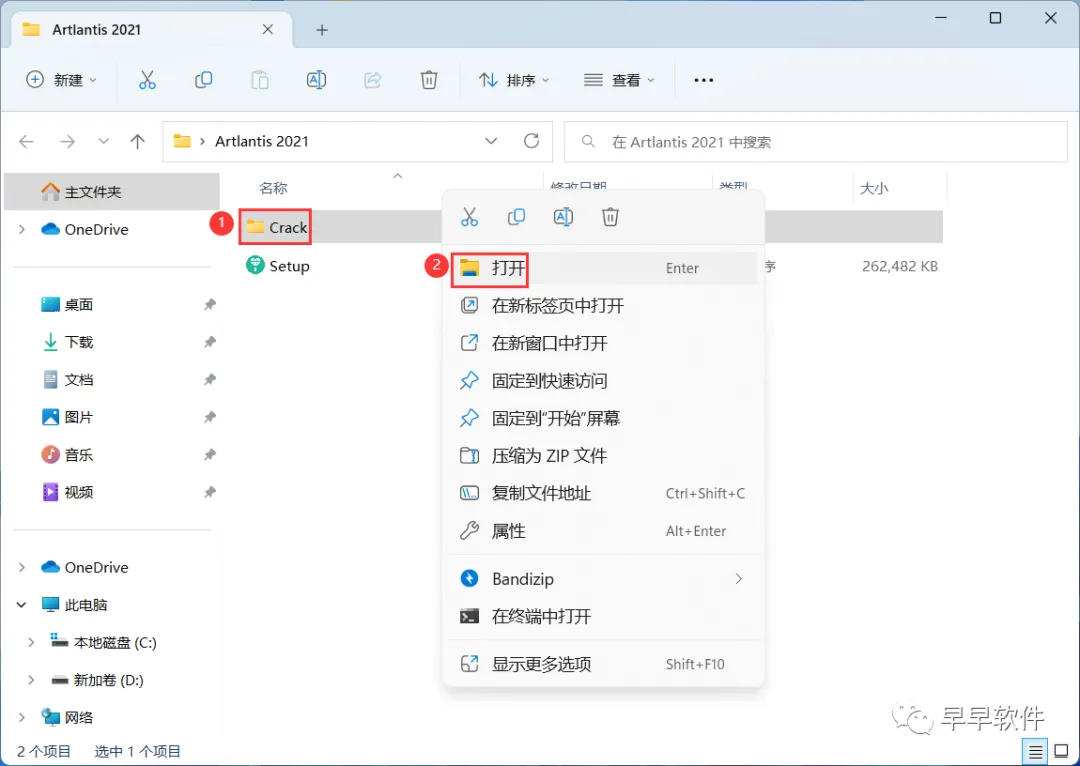Screen dimensions: 1080x766
Task: Switch to details view icon in status bar
Action: tap(1035, 752)
